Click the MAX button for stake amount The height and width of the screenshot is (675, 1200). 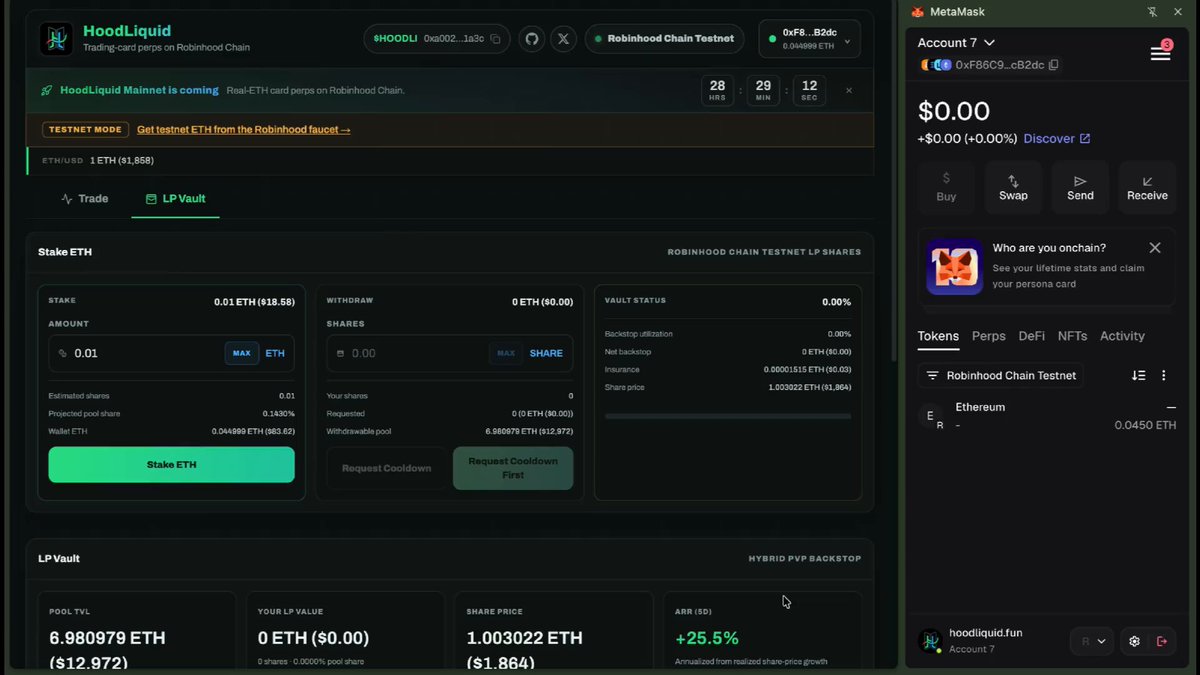coord(242,353)
